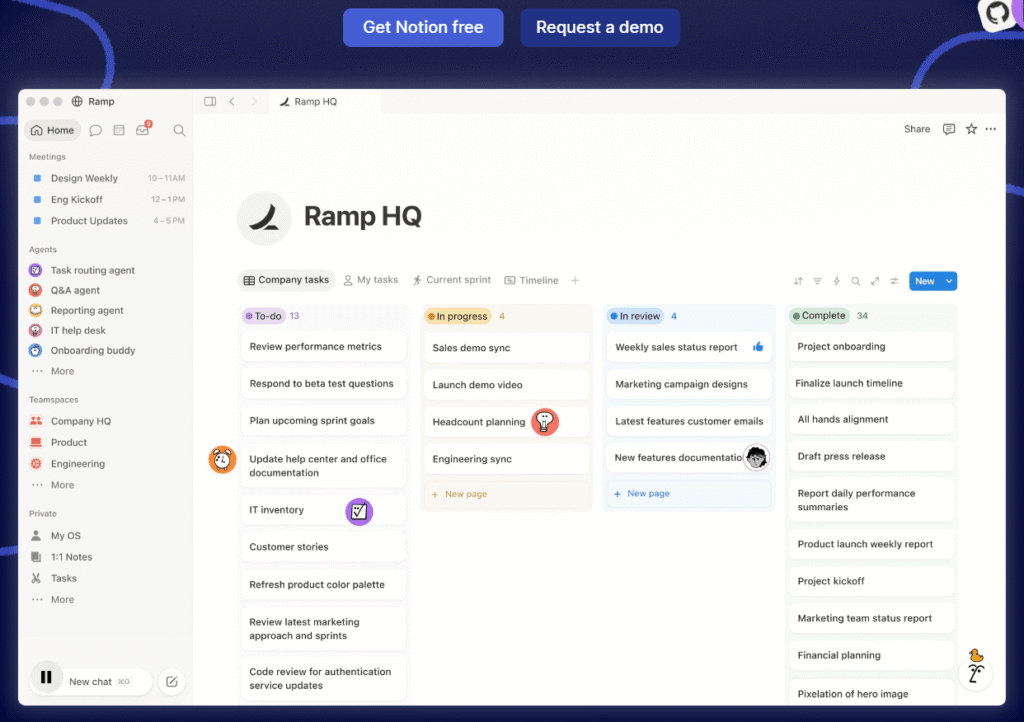Click the blue New button
Viewport: 1024px width, 722px height.
click(925, 281)
